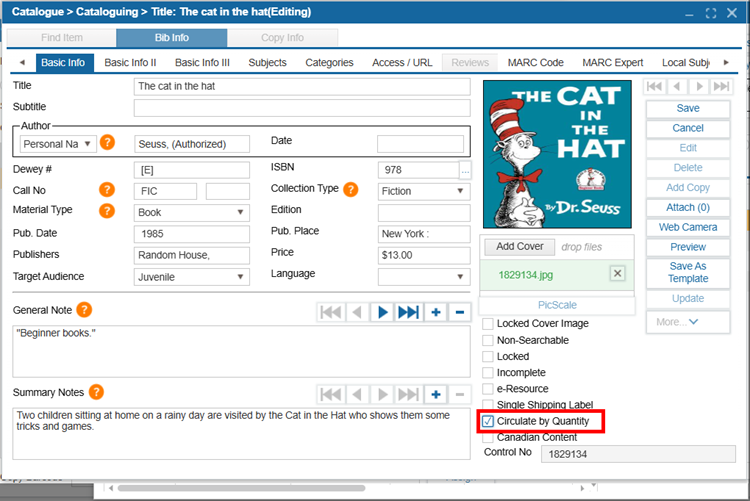Image resolution: width=750 pixels, height=501 pixels.
Task: Click help icon next to Collection Type
Action: click(x=351, y=189)
